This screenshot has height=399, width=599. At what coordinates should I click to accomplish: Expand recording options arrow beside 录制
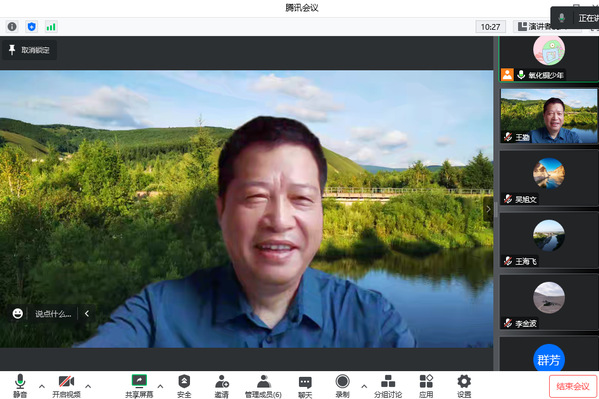coord(364,386)
